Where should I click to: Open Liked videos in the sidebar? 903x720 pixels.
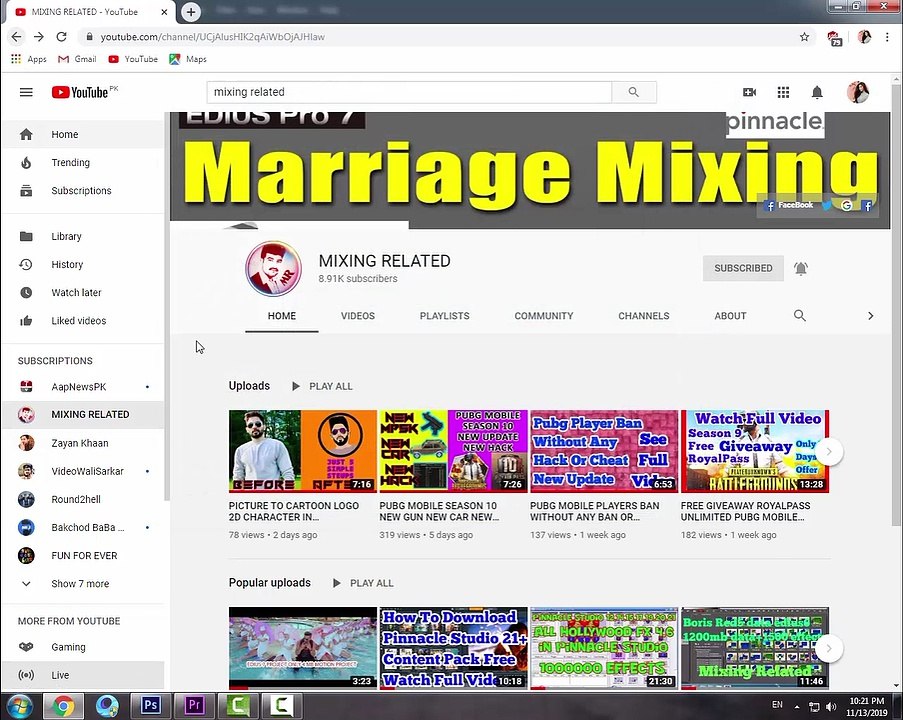pyautogui.click(x=82, y=321)
